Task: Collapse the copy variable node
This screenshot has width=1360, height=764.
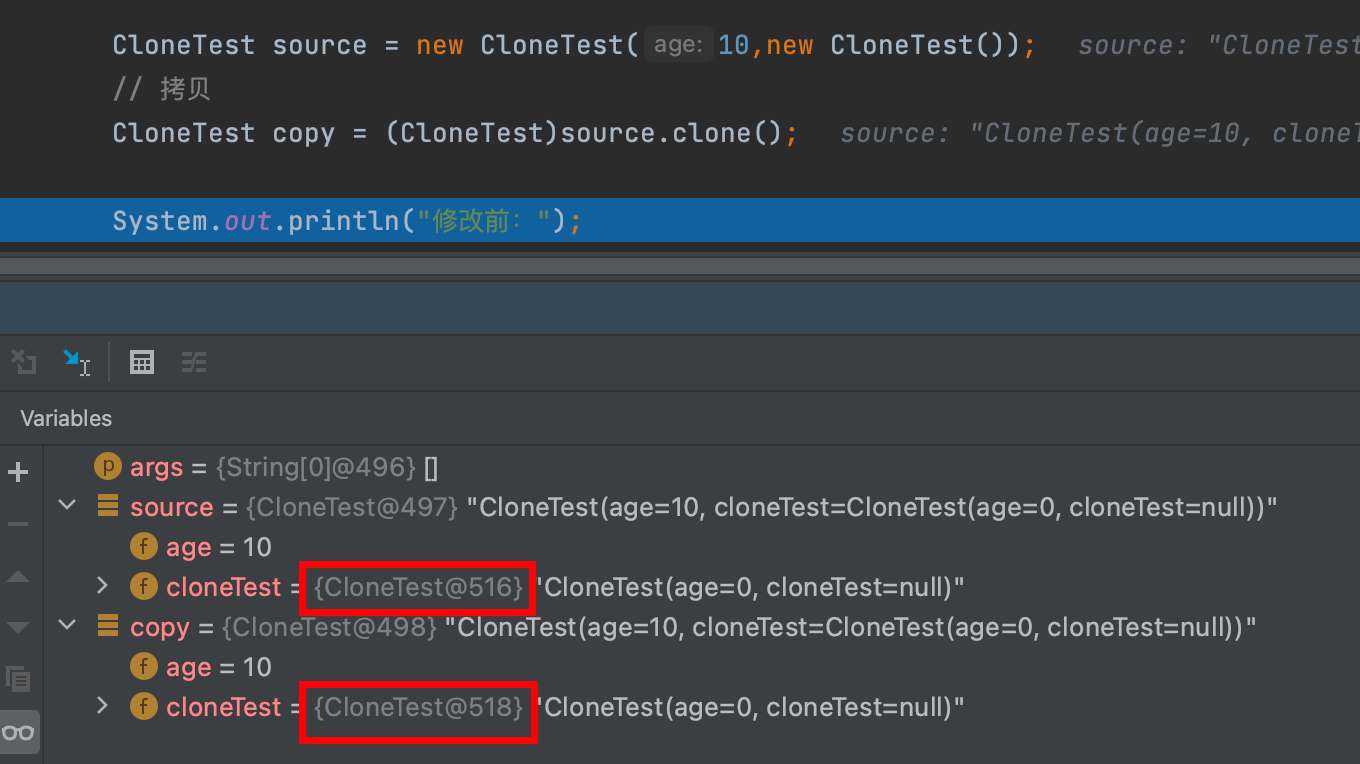Action: coord(67,627)
